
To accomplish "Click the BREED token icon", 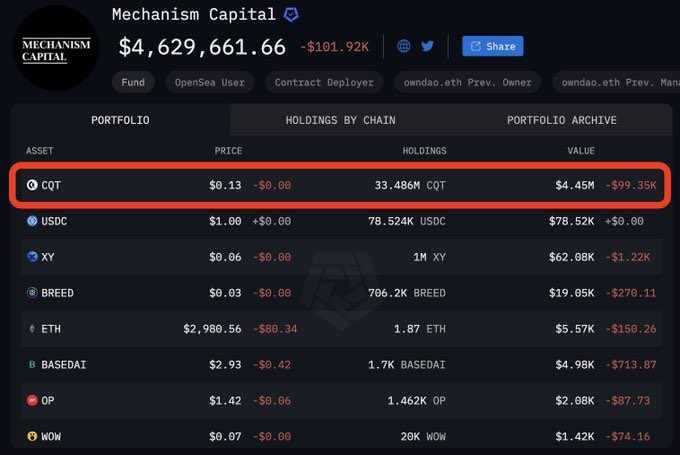I will click(32, 293).
